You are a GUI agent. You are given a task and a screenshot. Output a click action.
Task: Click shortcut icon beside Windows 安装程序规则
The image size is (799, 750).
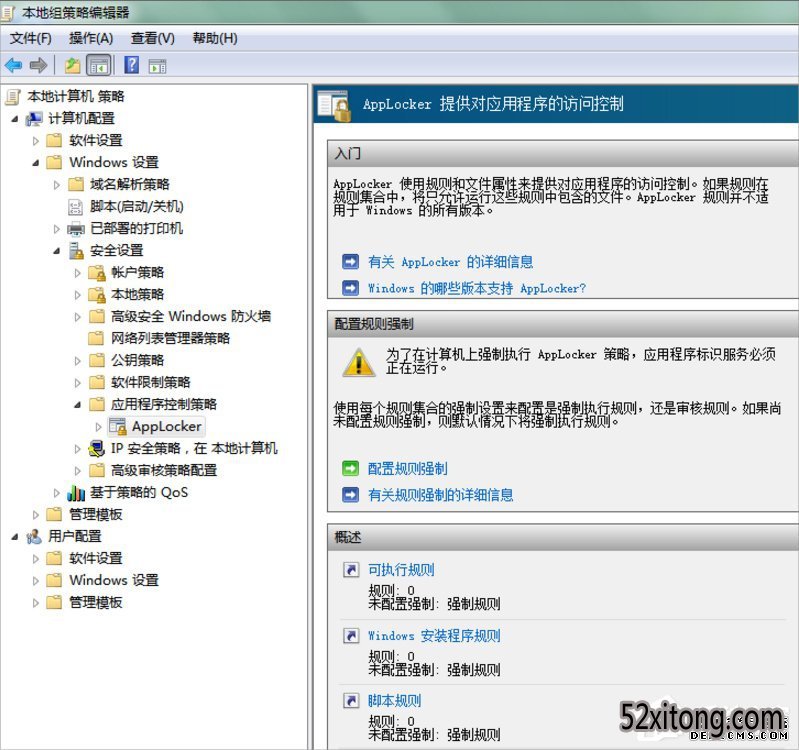[x=351, y=635]
